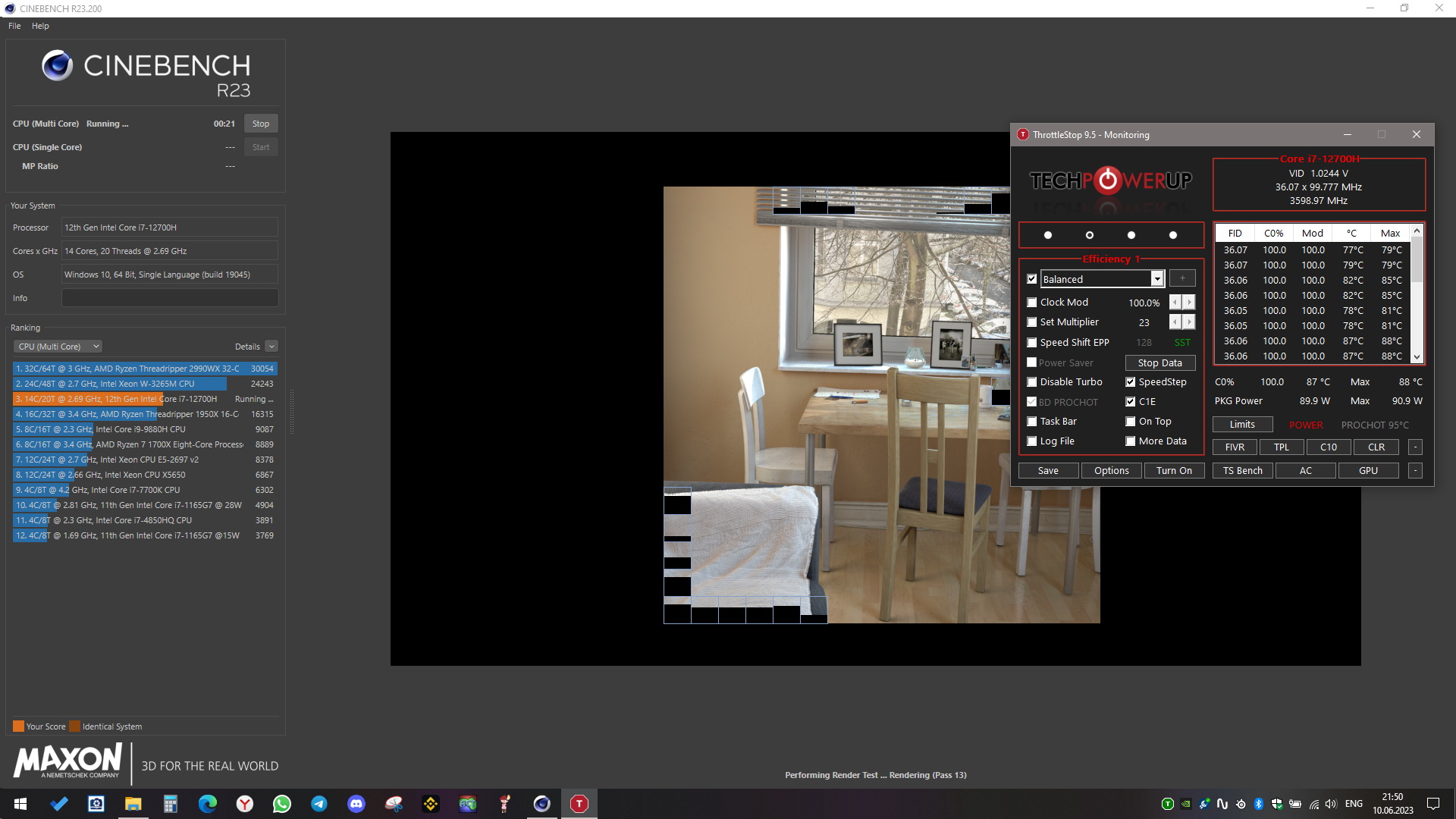Click the down arrow of the core table scrollbar

pyautogui.click(x=1417, y=356)
